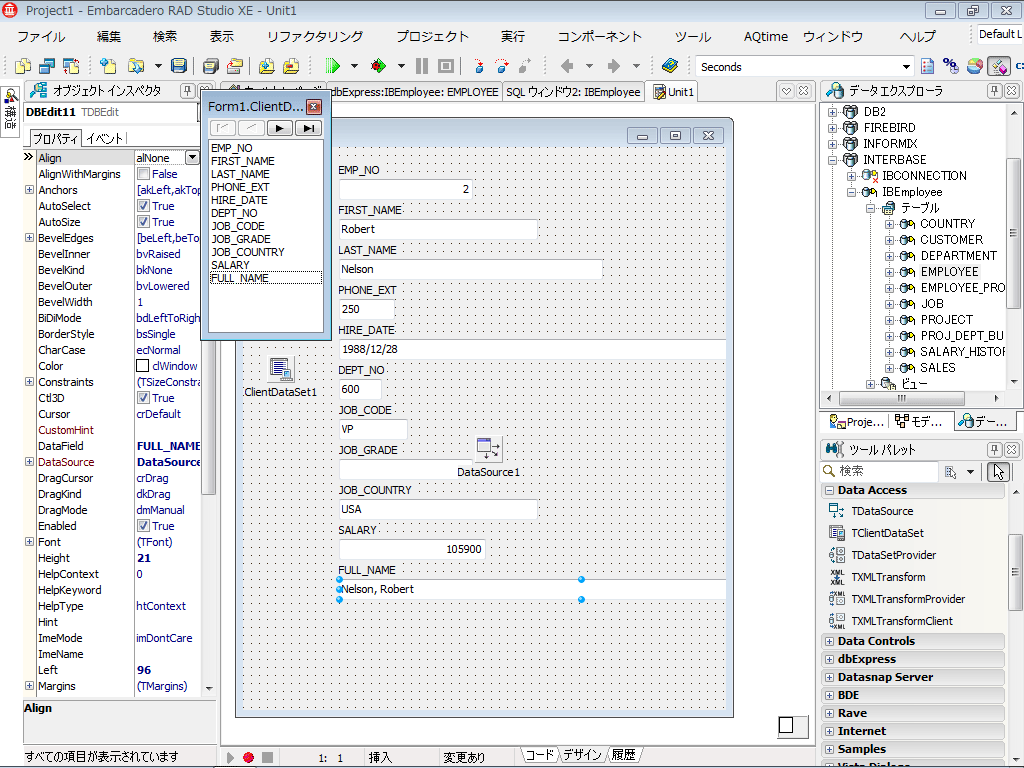Viewport: 1024px width, 768px height.
Task: Click the AQtime percent clock icon
Action: [951, 66]
